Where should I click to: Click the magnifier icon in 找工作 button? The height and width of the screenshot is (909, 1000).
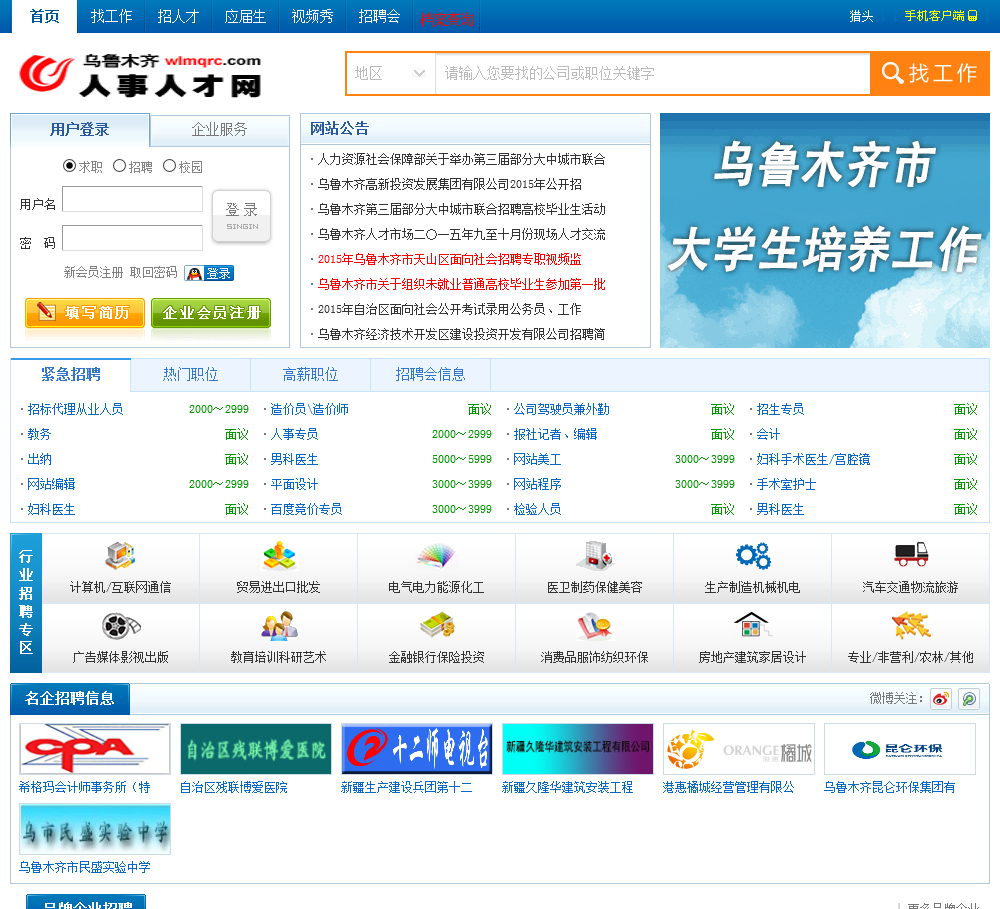[x=892, y=73]
